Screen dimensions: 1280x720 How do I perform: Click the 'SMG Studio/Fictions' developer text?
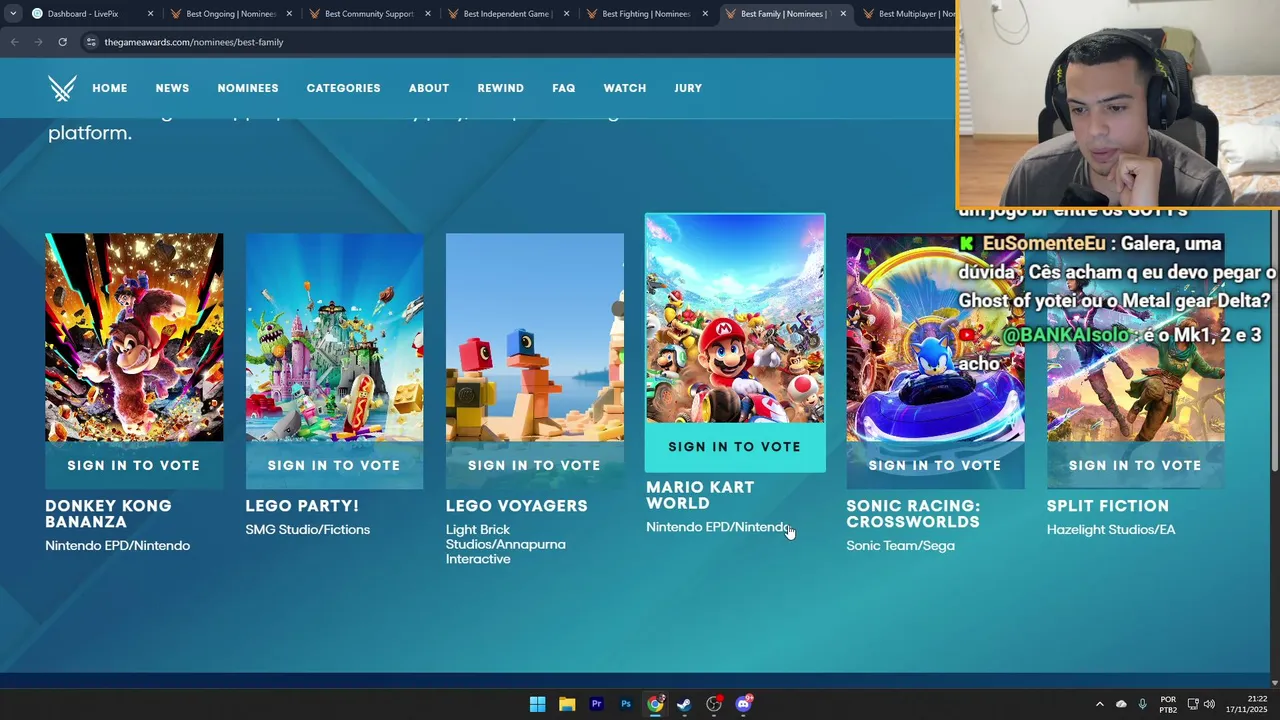(x=308, y=529)
